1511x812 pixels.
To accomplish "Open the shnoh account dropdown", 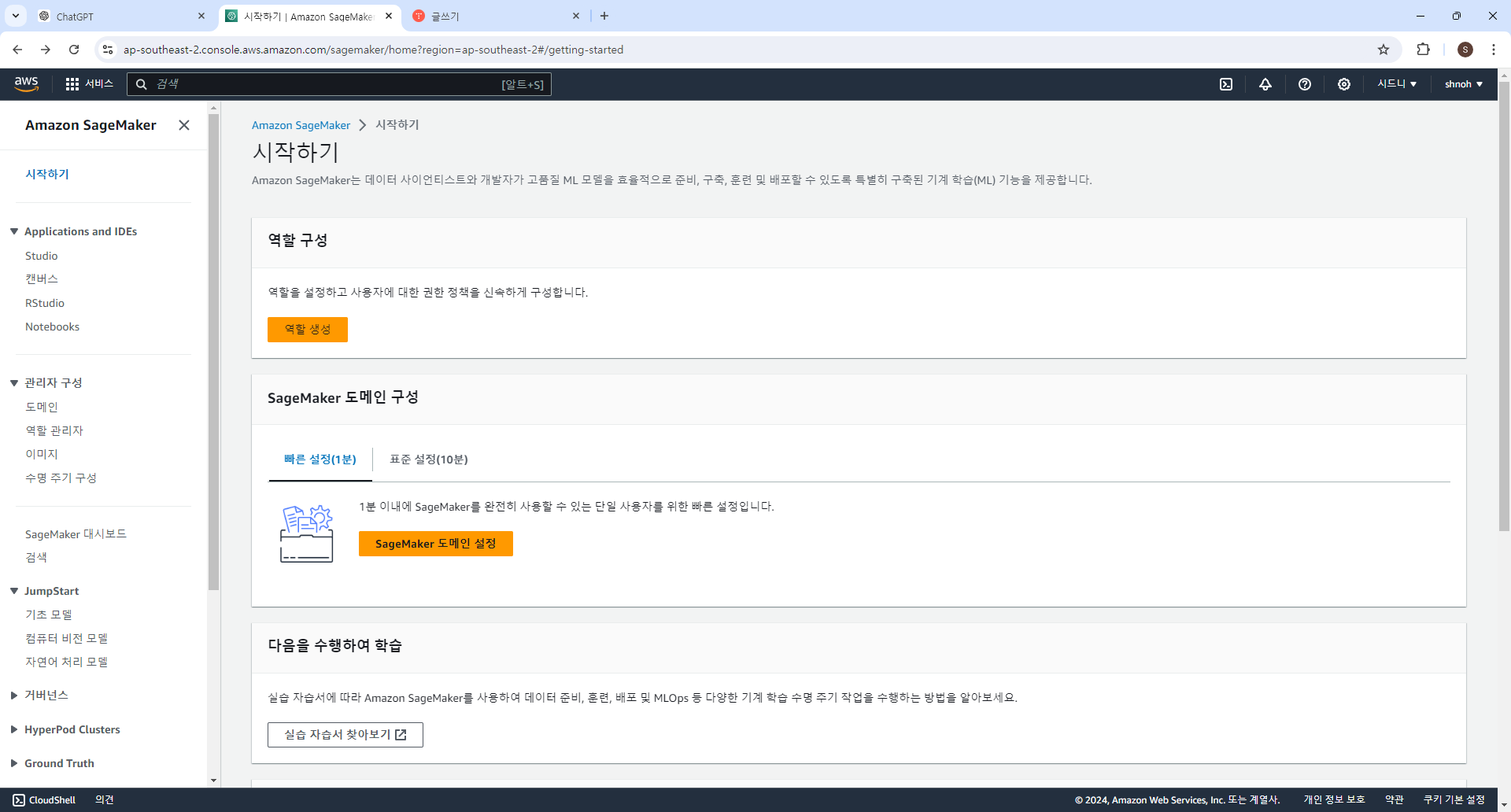I will (x=1464, y=84).
